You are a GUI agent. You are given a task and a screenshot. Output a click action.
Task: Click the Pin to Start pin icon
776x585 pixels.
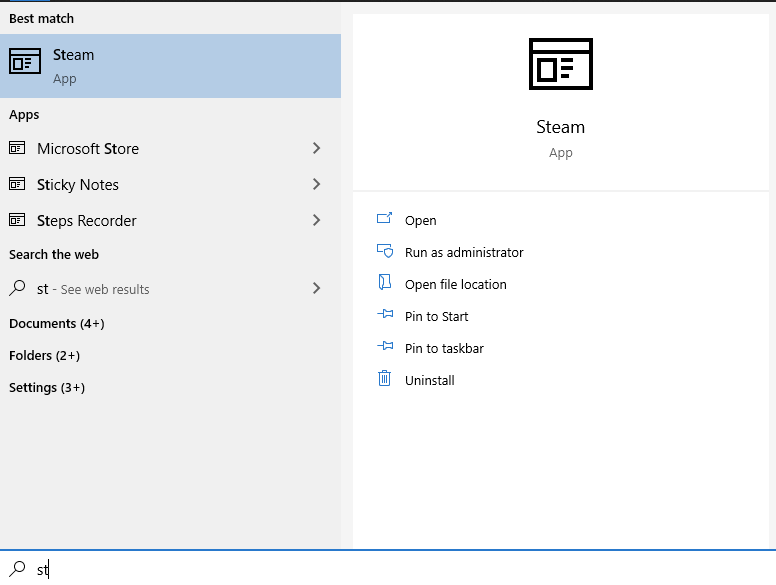[x=385, y=314]
